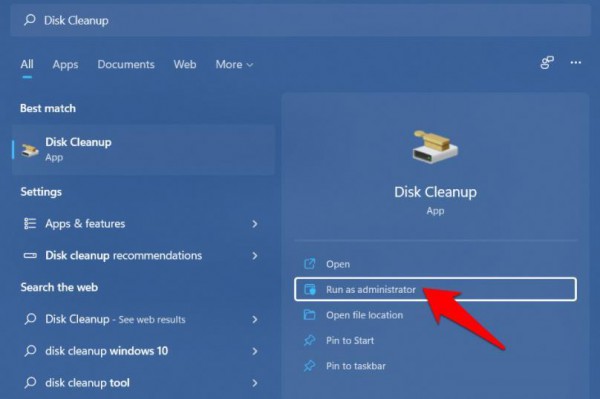600x399 pixels.
Task: Switch to the Documents tab
Action: 126,64
